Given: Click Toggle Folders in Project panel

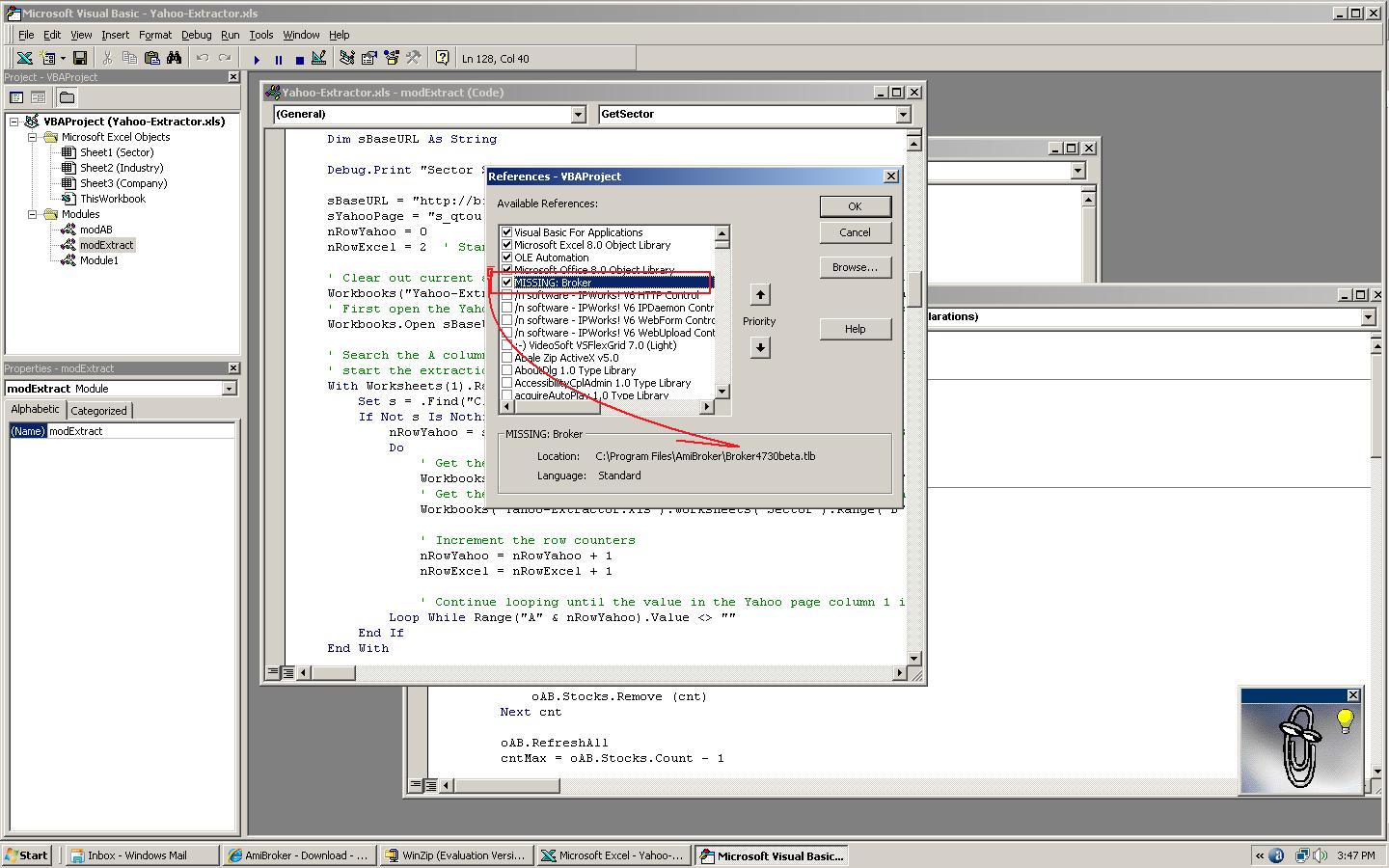Looking at the screenshot, I should click(67, 97).
